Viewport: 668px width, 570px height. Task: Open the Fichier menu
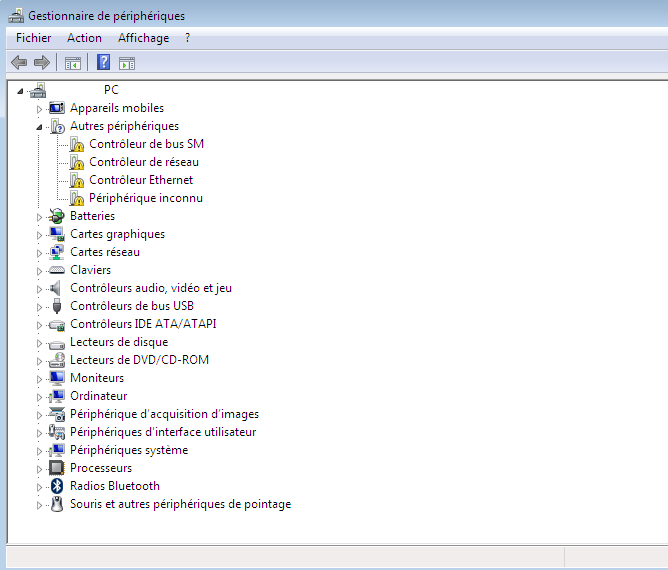33,38
